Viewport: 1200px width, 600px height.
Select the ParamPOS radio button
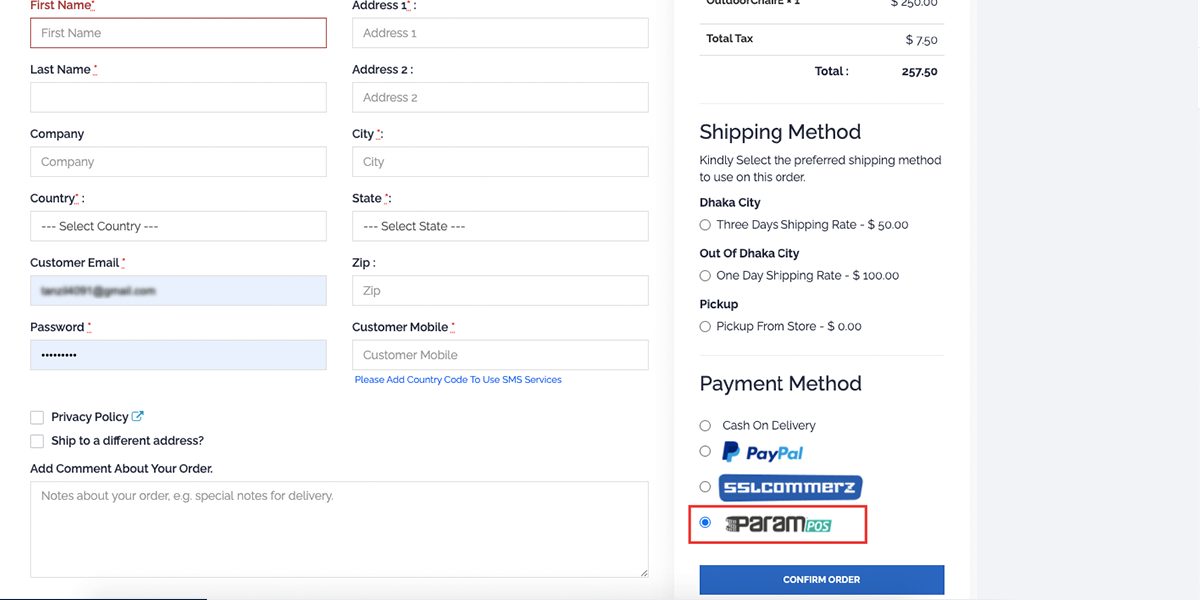[705, 522]
